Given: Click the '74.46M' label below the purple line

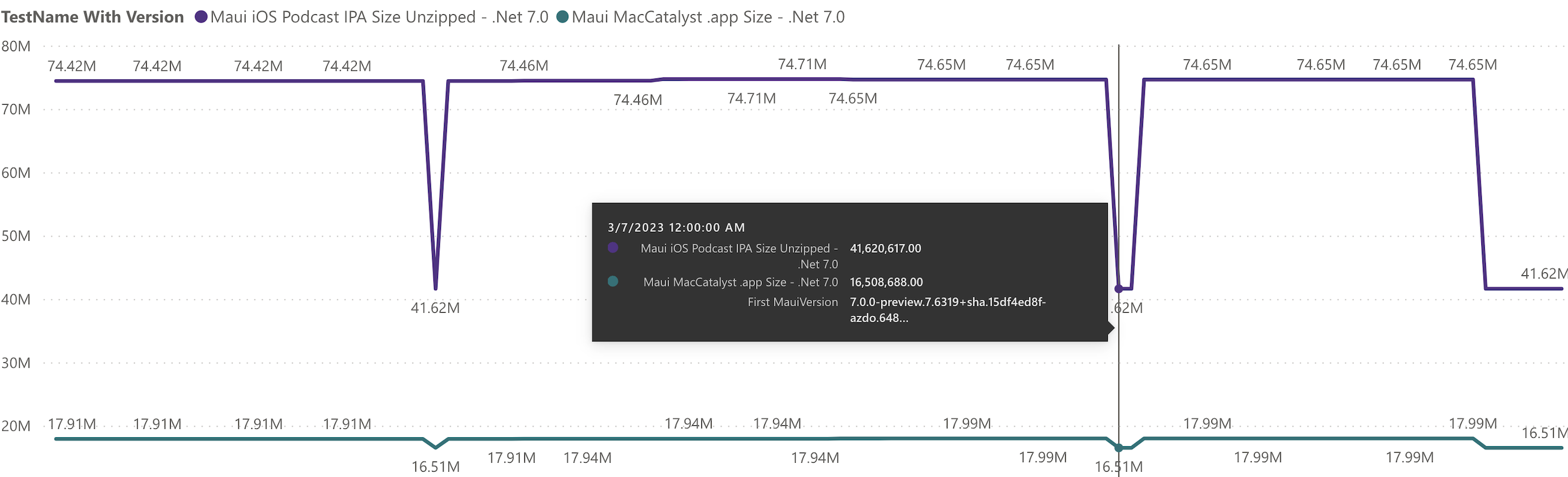Looking at the screenshot, I should pyautogui.click(x=637, y=99).
